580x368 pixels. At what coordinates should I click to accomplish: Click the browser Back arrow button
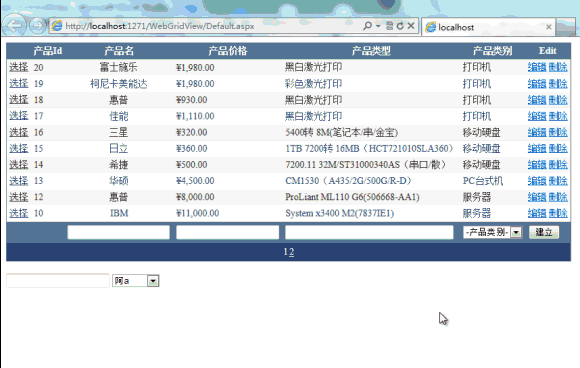[x=14, y=25]
